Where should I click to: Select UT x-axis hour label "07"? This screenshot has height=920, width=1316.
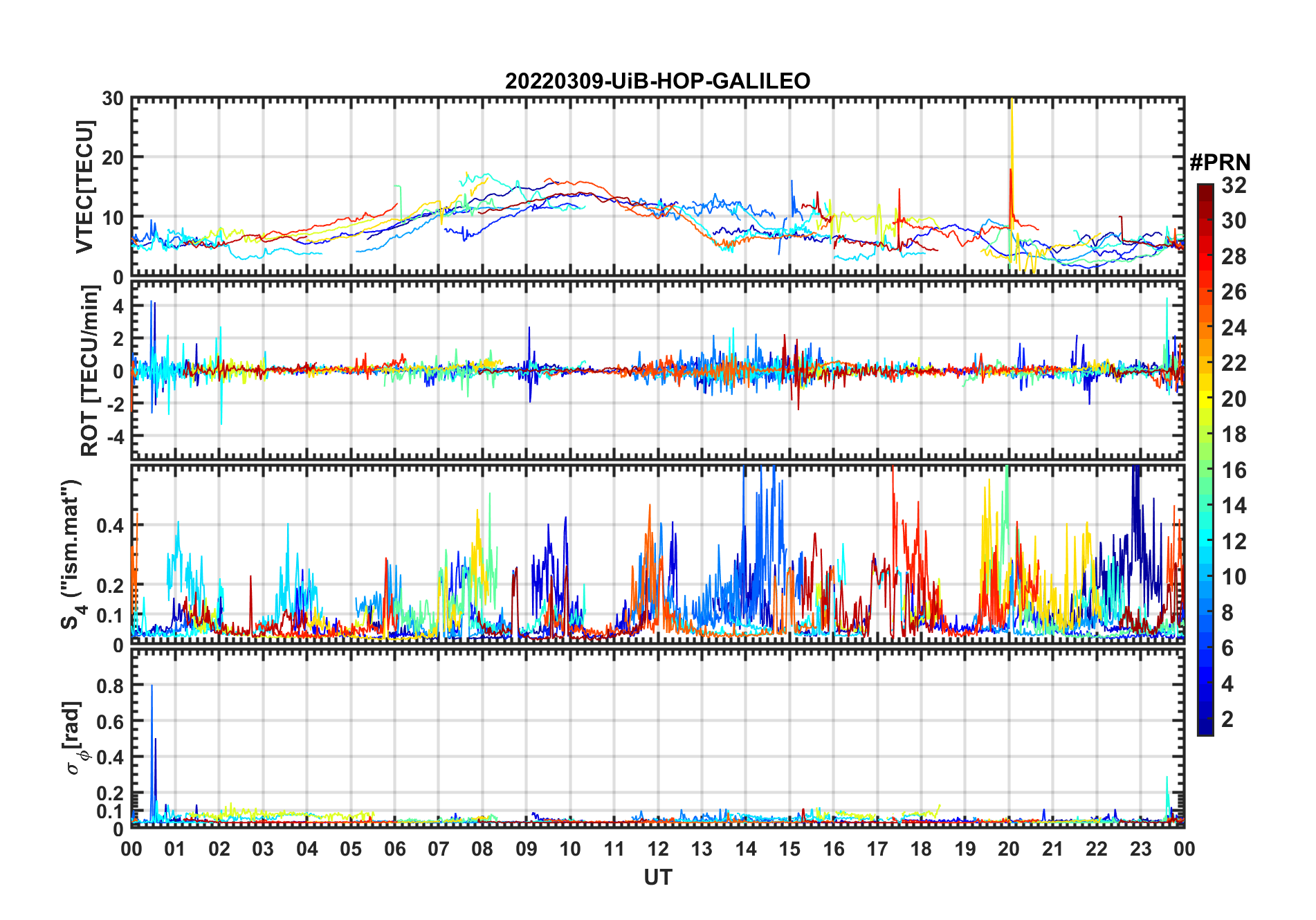click(x=439, y=849)
